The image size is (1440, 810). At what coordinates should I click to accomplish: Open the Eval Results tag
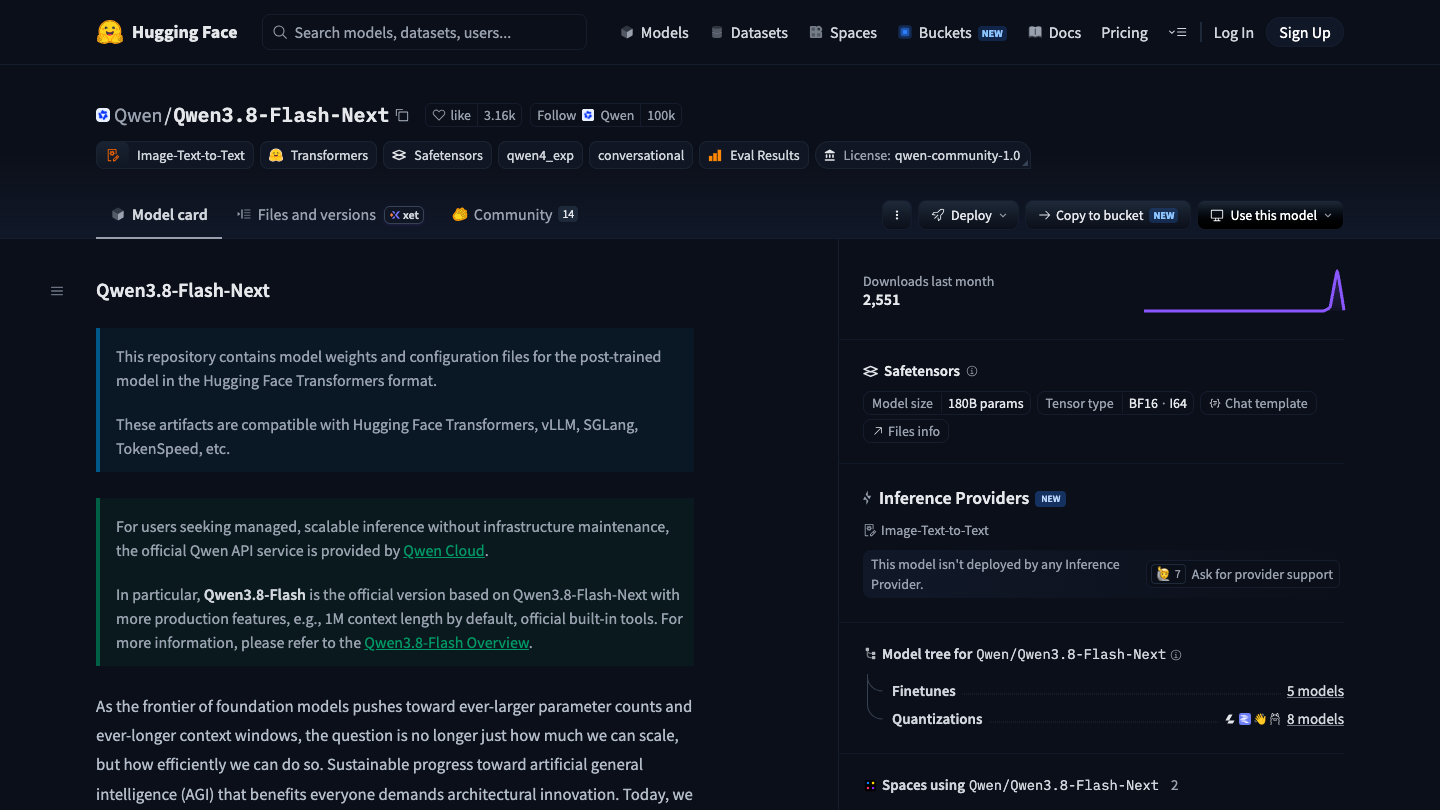tap(754, 155)
